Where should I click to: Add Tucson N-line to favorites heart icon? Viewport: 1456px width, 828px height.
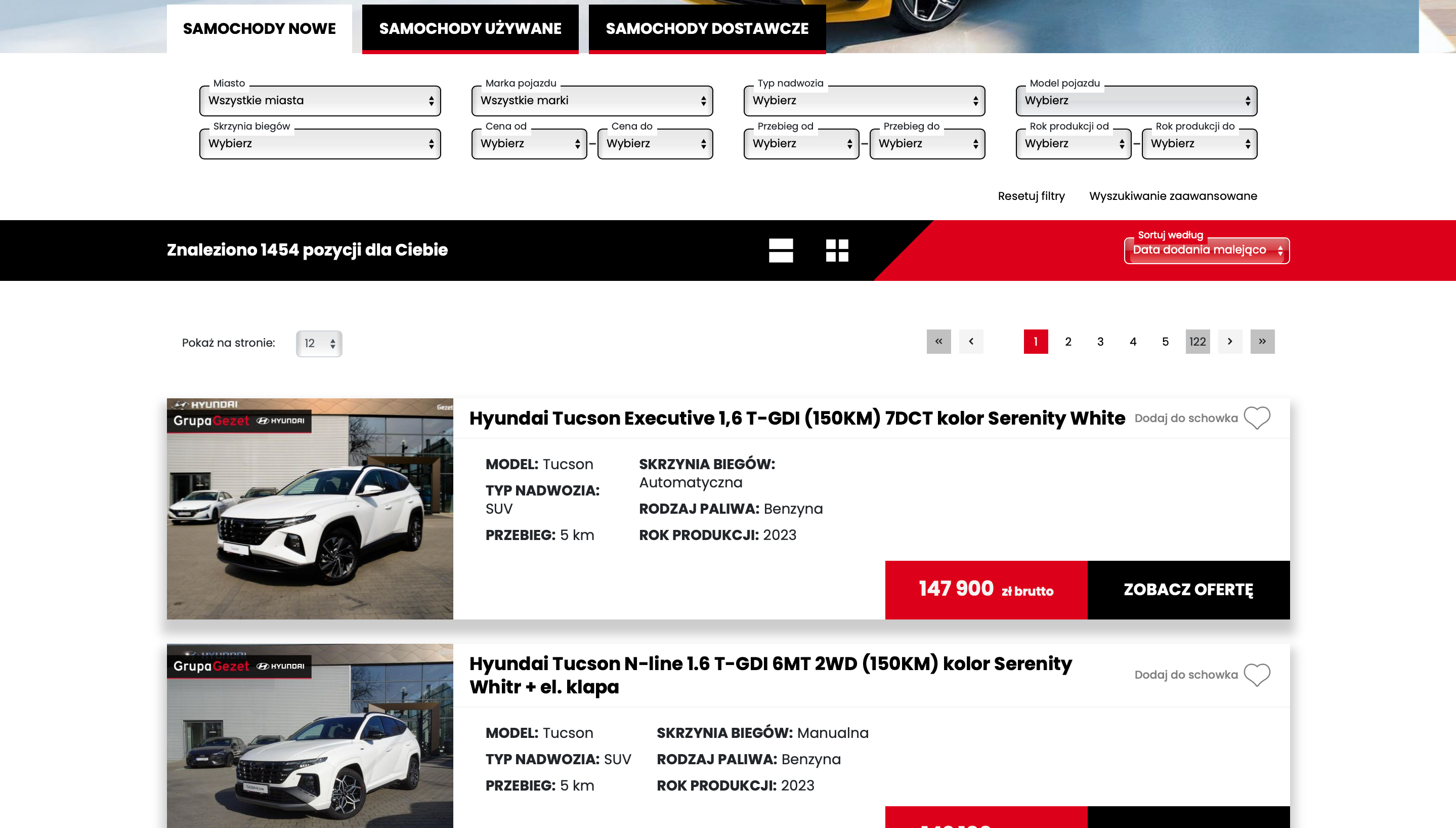pyautogui.click(x=1257, y=675)
